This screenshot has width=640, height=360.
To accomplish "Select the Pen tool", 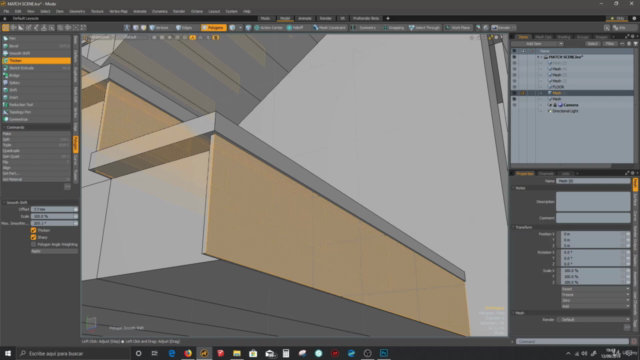I will click(36, 38).
